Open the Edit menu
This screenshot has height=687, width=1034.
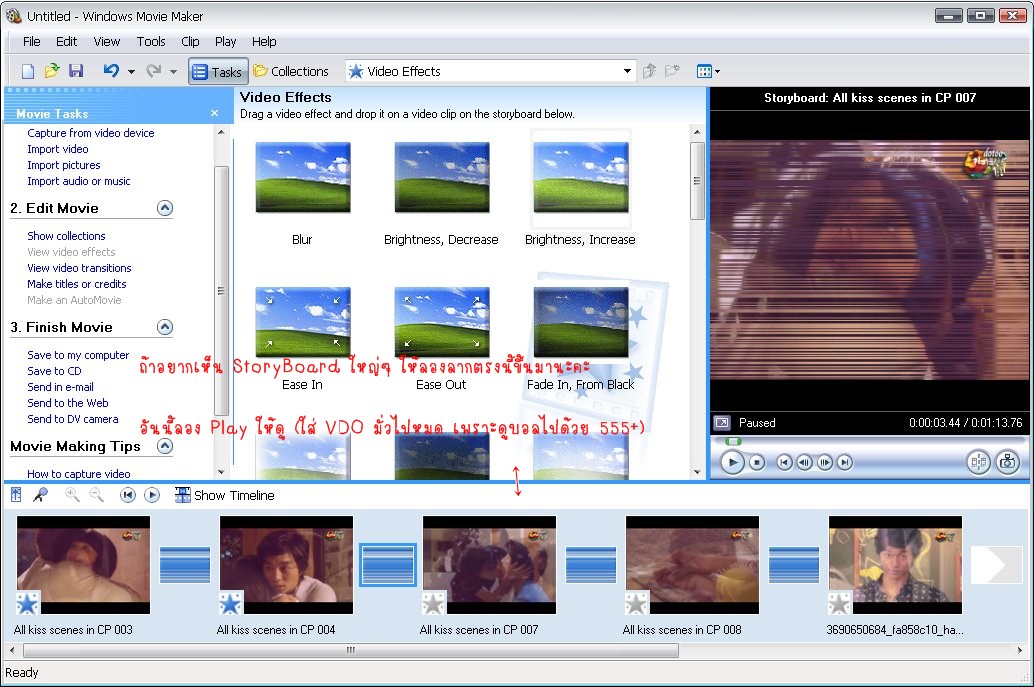tap(67, 42)
